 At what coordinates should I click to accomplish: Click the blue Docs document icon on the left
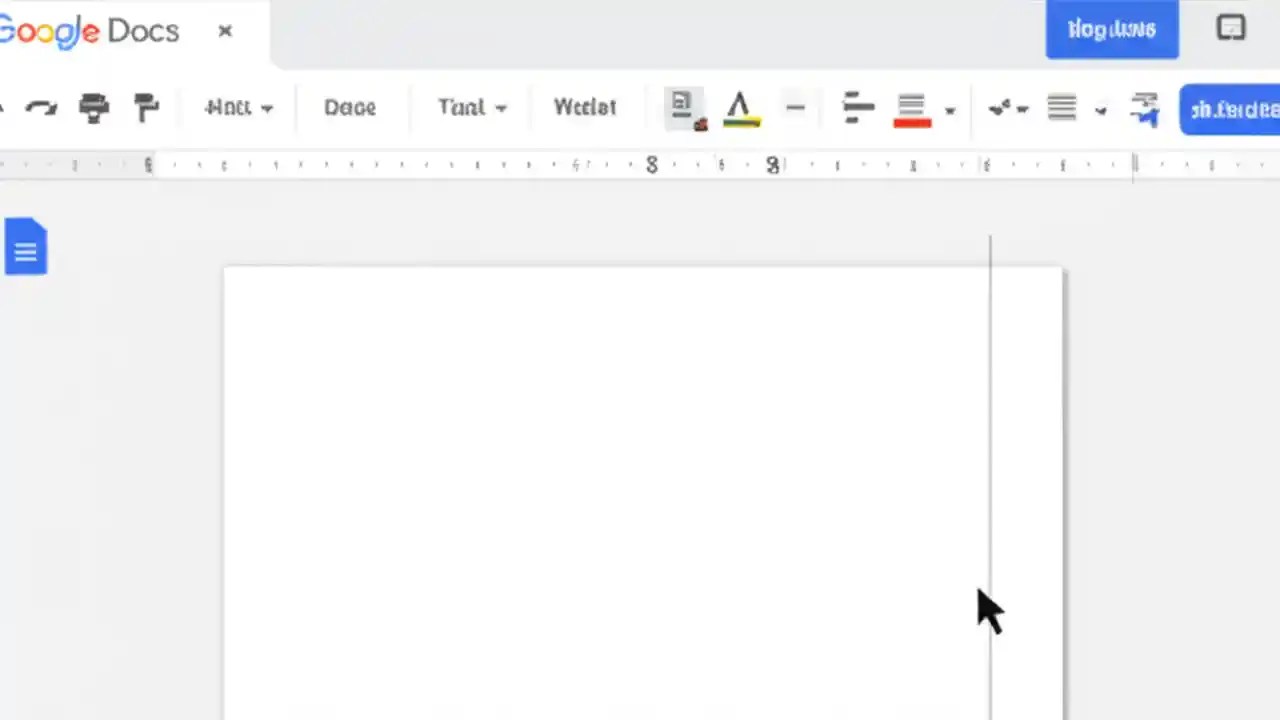click(26, 246)
